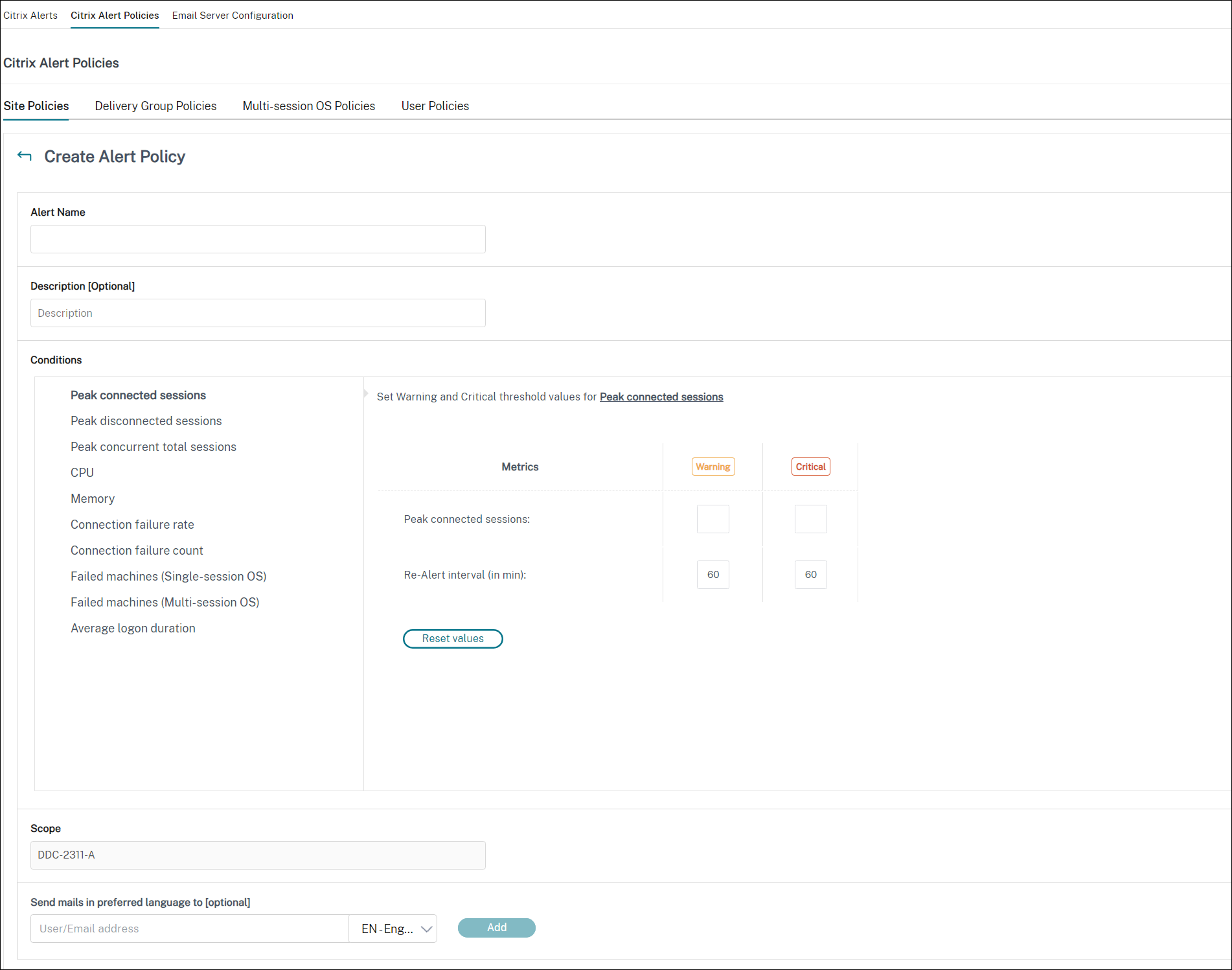Go to the User Policies tab
The height and width of the screenshot is (970, 1232).
(x=435, y=106)
